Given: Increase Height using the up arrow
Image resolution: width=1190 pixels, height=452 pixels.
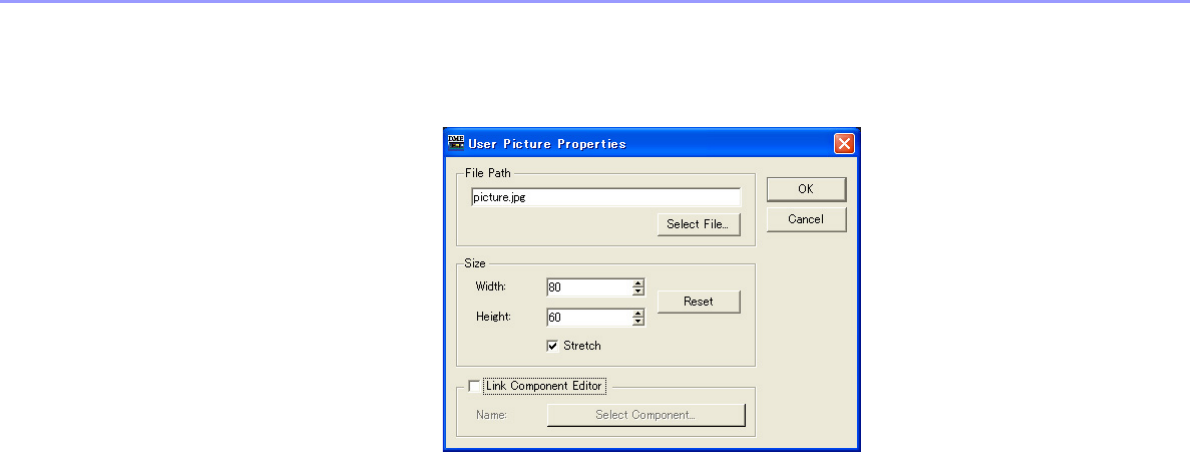Looking at the screenshot, I should 638,313.
